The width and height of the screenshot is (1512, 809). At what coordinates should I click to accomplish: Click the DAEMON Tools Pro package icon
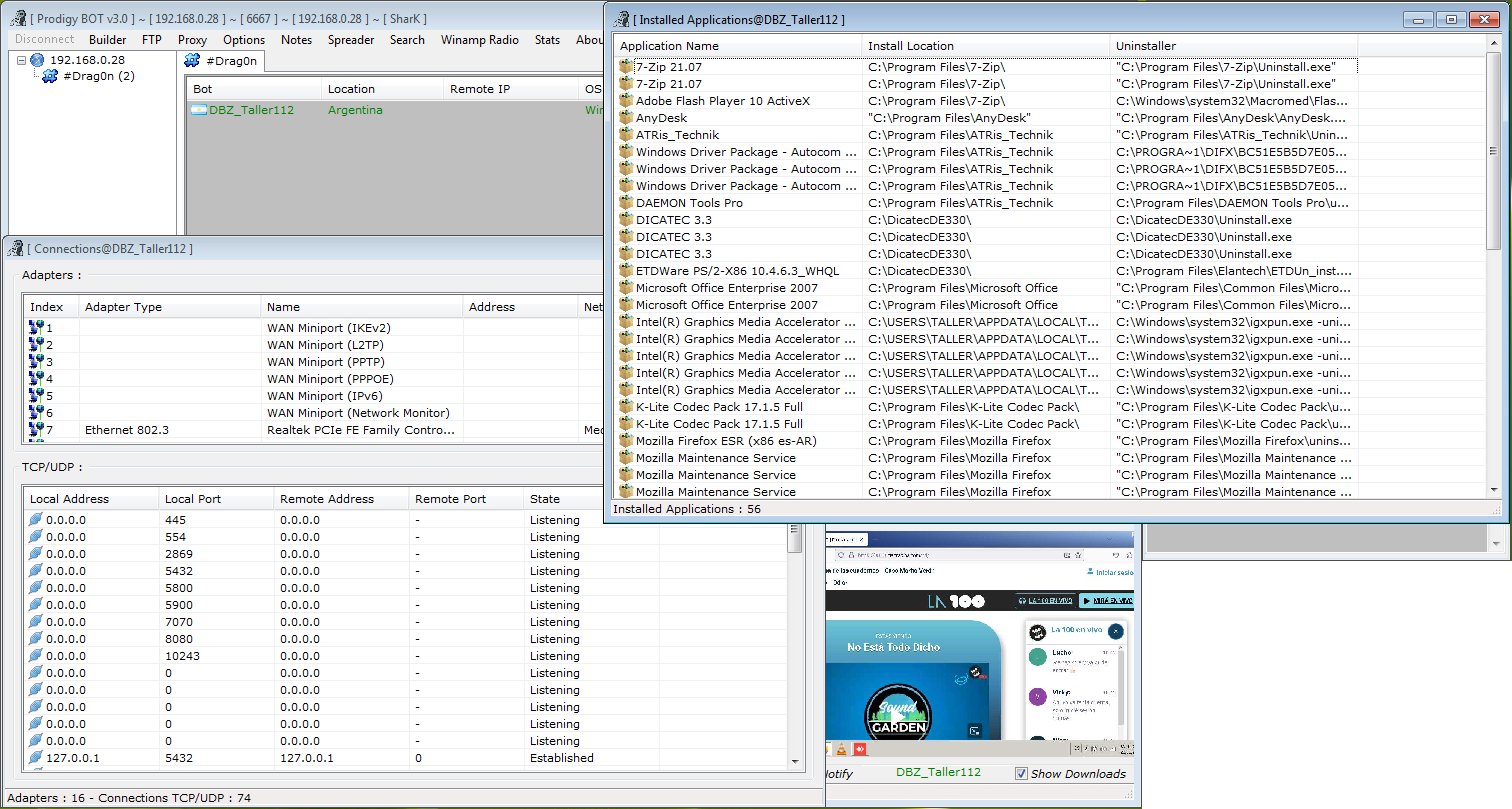pyautogui.click(x=627, y=203)
